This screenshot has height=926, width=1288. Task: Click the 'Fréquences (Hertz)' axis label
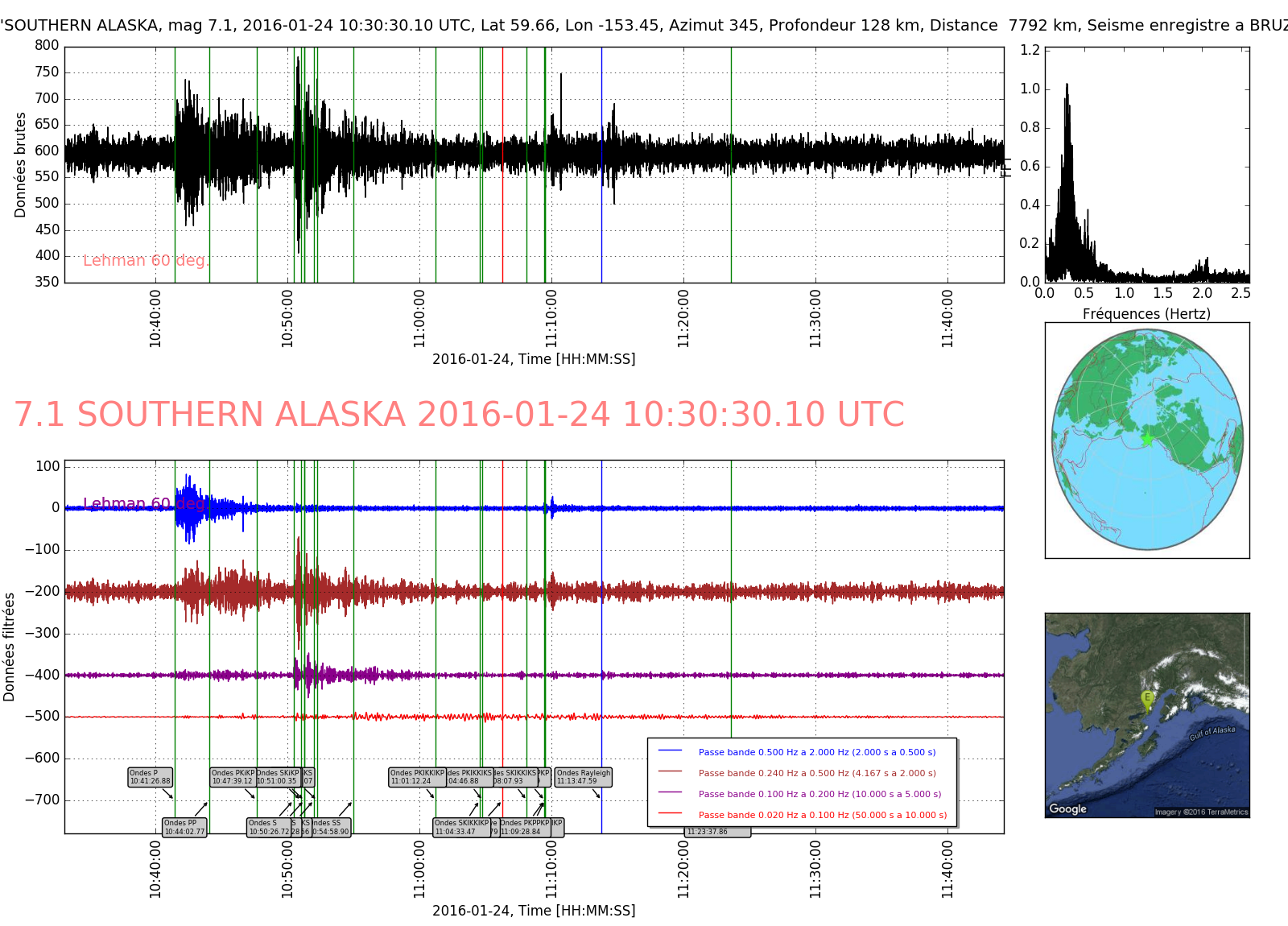tap(1146, 314)
